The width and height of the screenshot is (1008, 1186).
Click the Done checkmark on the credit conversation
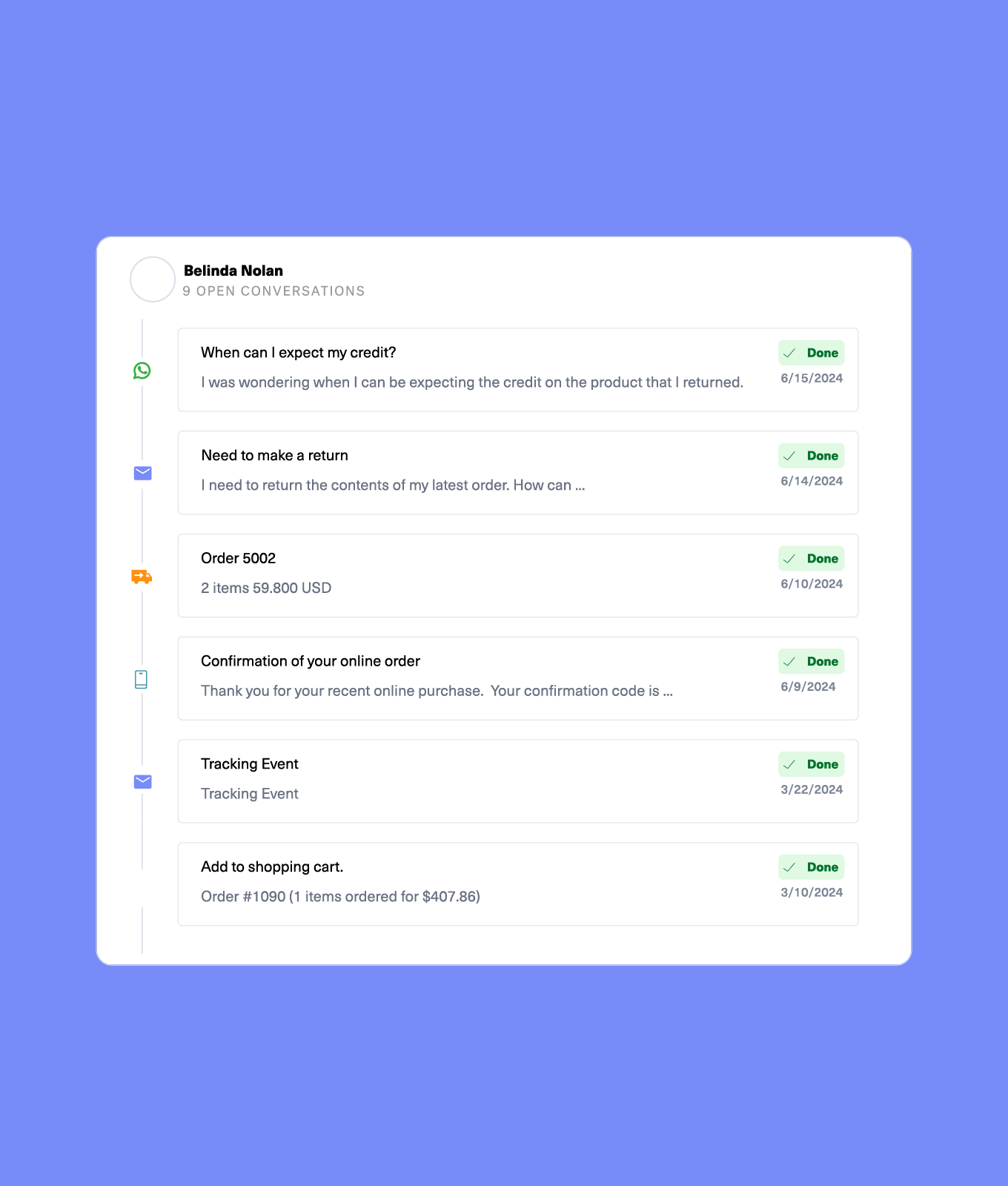click(790, 354)
